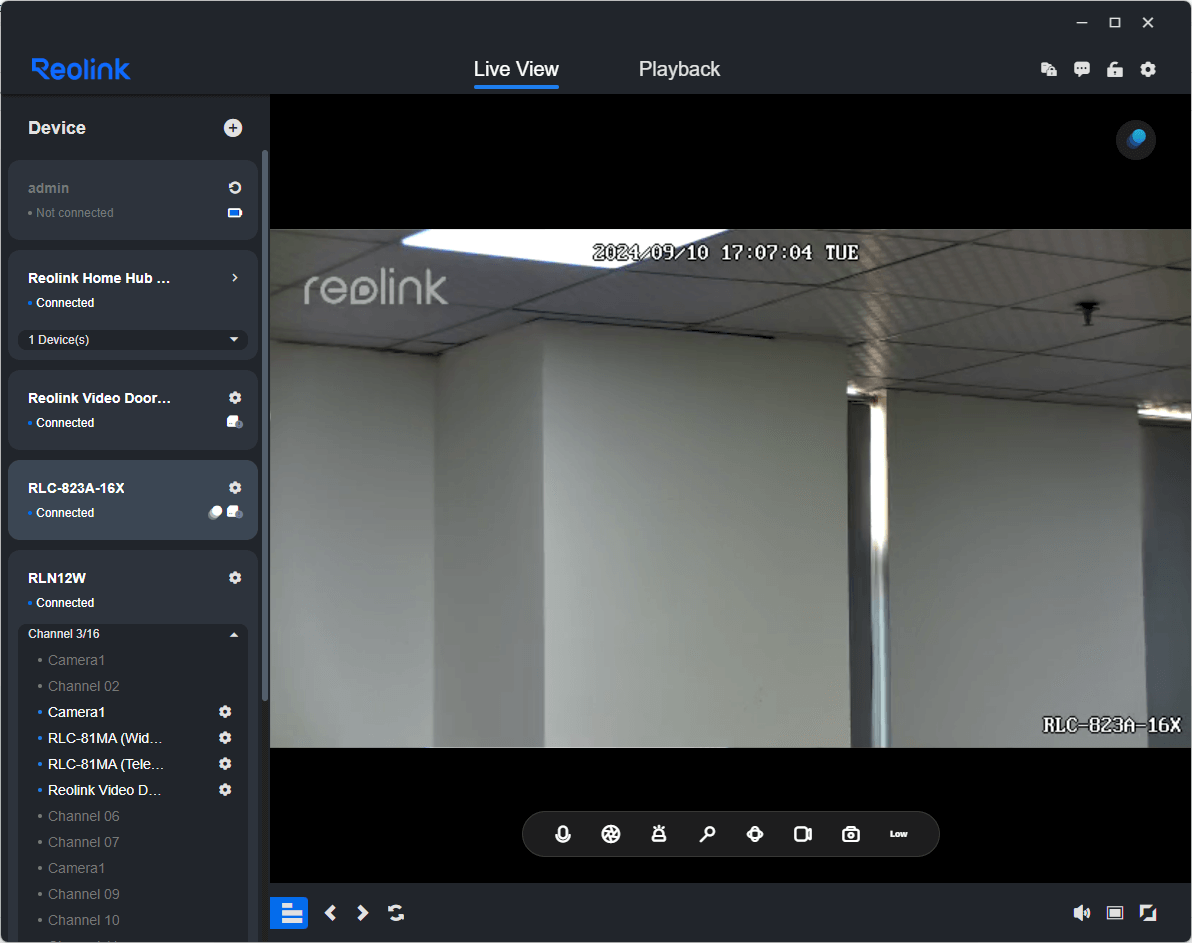Click the live video feed of RLC-823A-16X

point(731,488)
